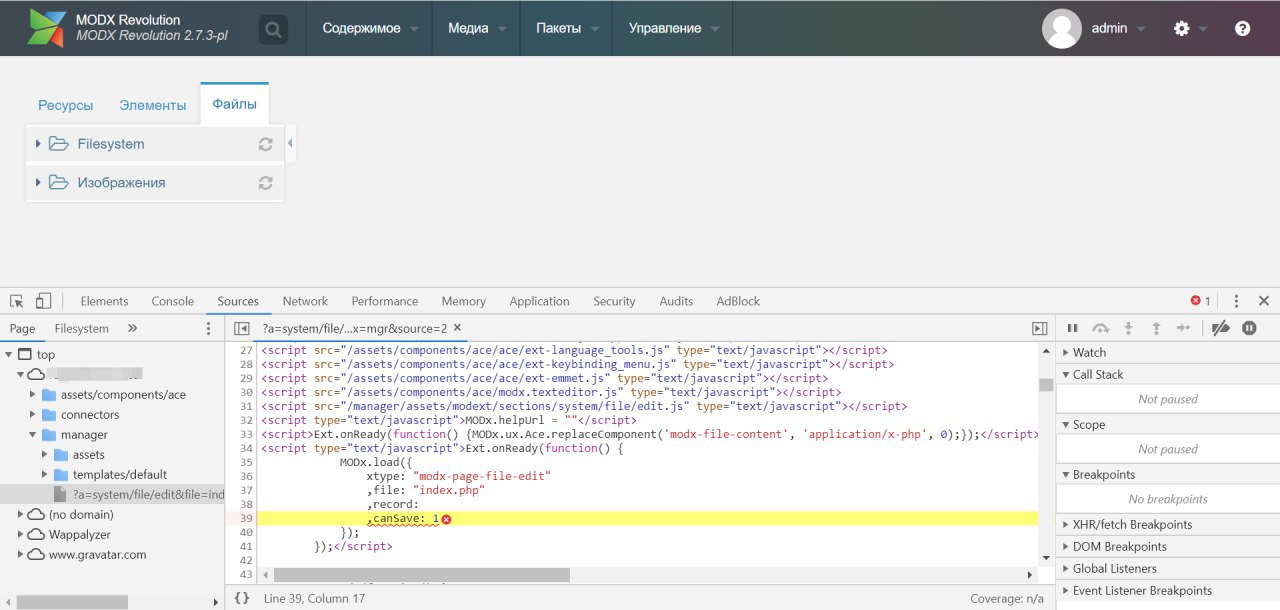This screenshot has width=1280, height=610.
Task: Open the DevTools Performance tab
Action: click(x=385, y=301)
